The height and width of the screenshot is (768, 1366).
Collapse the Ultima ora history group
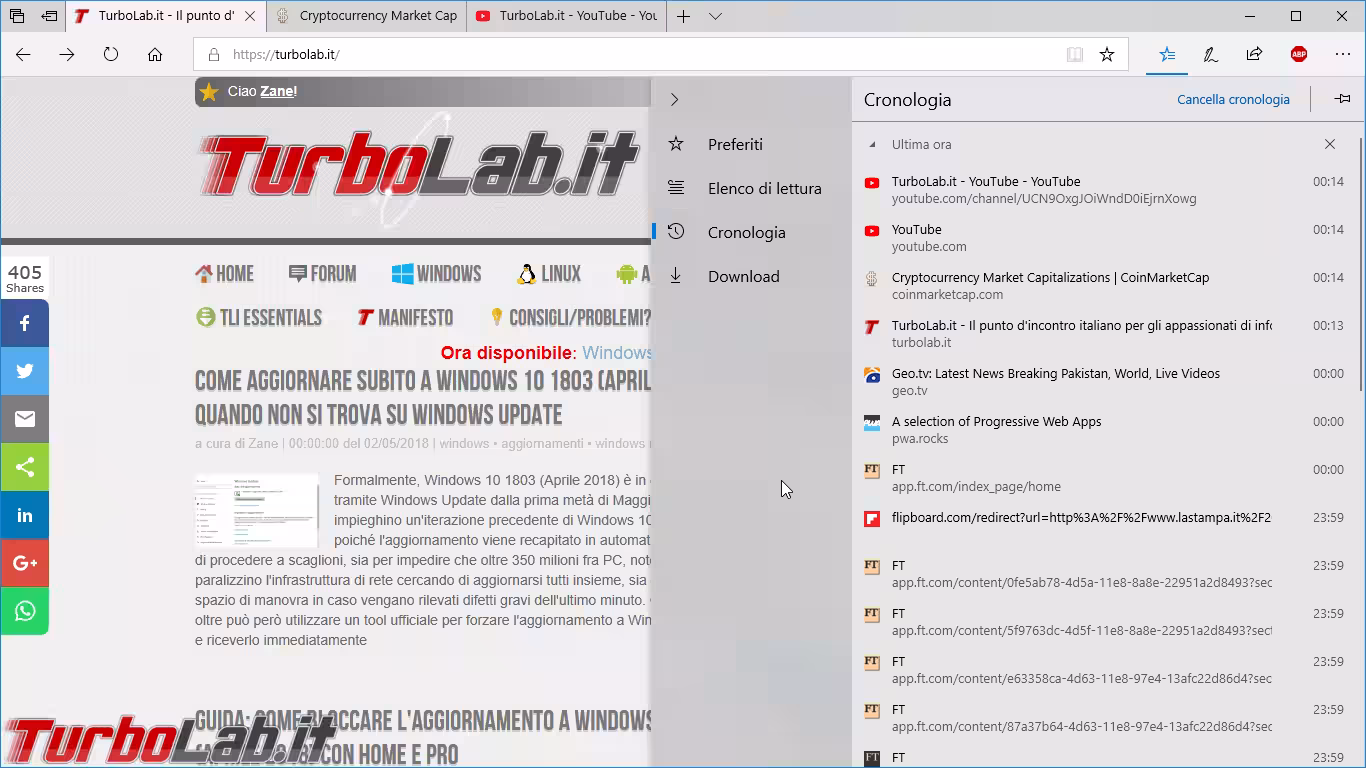point(872,144)
